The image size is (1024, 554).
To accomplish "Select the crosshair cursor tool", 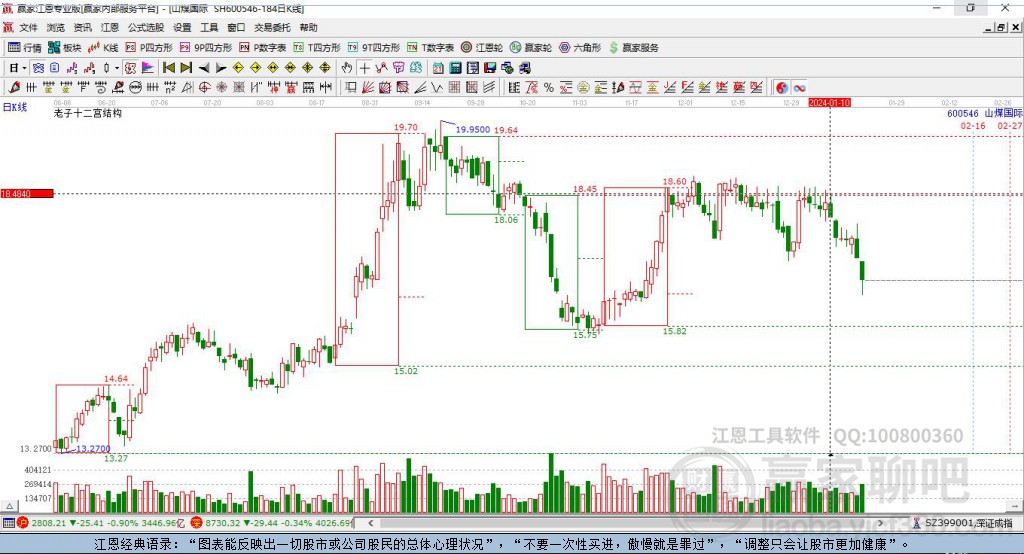I will click(x=364, y=68).
